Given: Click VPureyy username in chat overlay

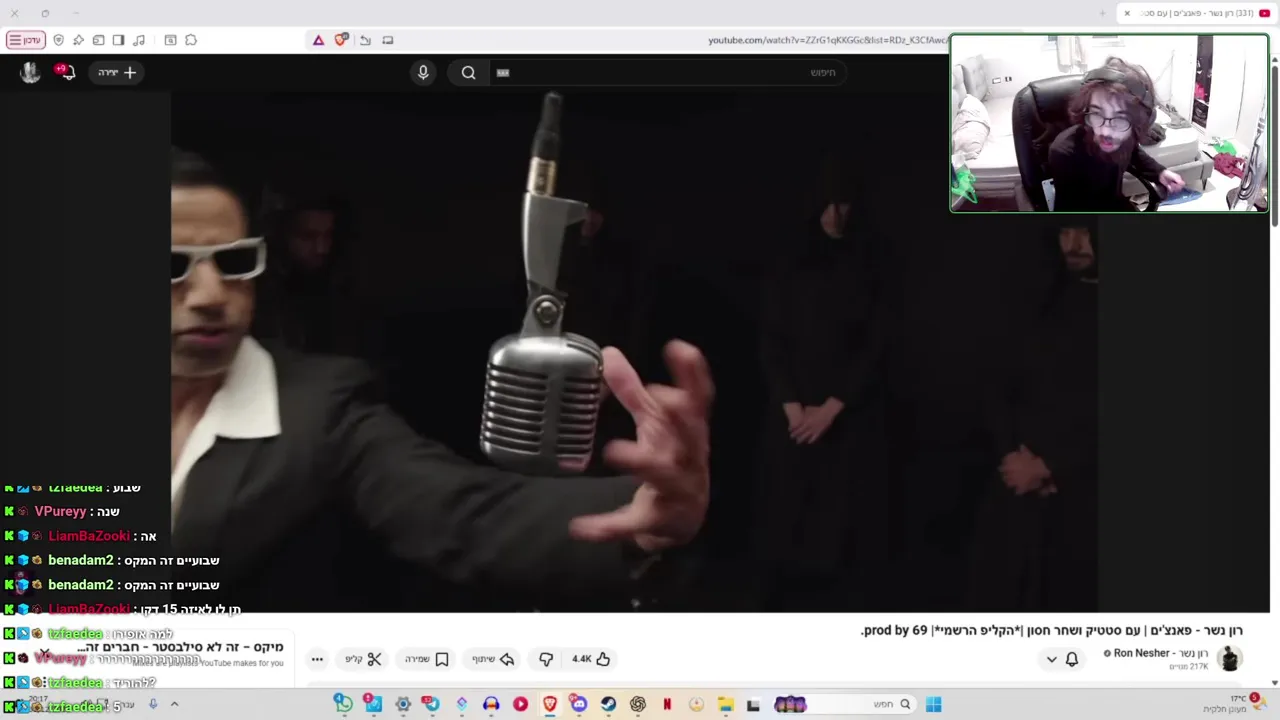Looking at the screenshot, I should click(x=61, y=511).
